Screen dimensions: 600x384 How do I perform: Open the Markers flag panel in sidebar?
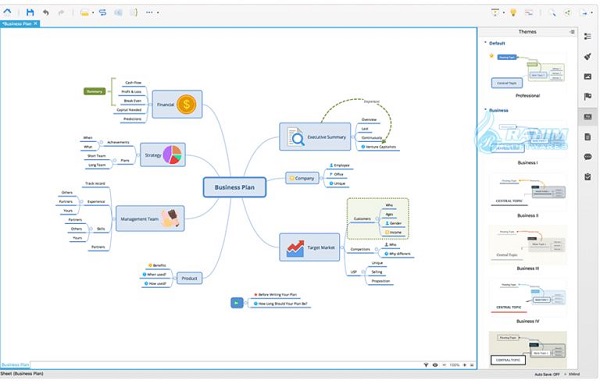click(588, 96)
